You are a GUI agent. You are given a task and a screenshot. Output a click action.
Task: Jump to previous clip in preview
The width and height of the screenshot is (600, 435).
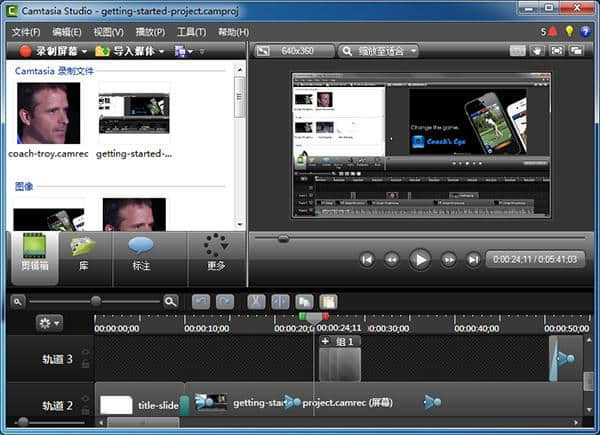click(367, 260)
